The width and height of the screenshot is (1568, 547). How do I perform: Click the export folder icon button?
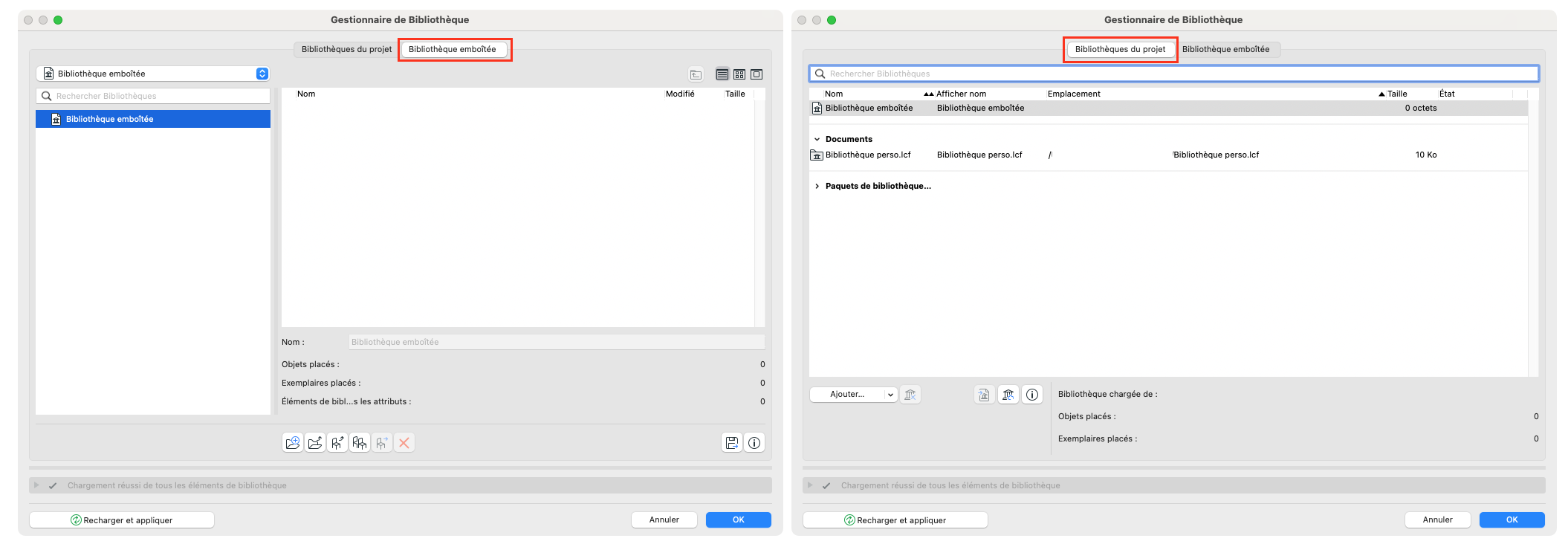[315, 443]
